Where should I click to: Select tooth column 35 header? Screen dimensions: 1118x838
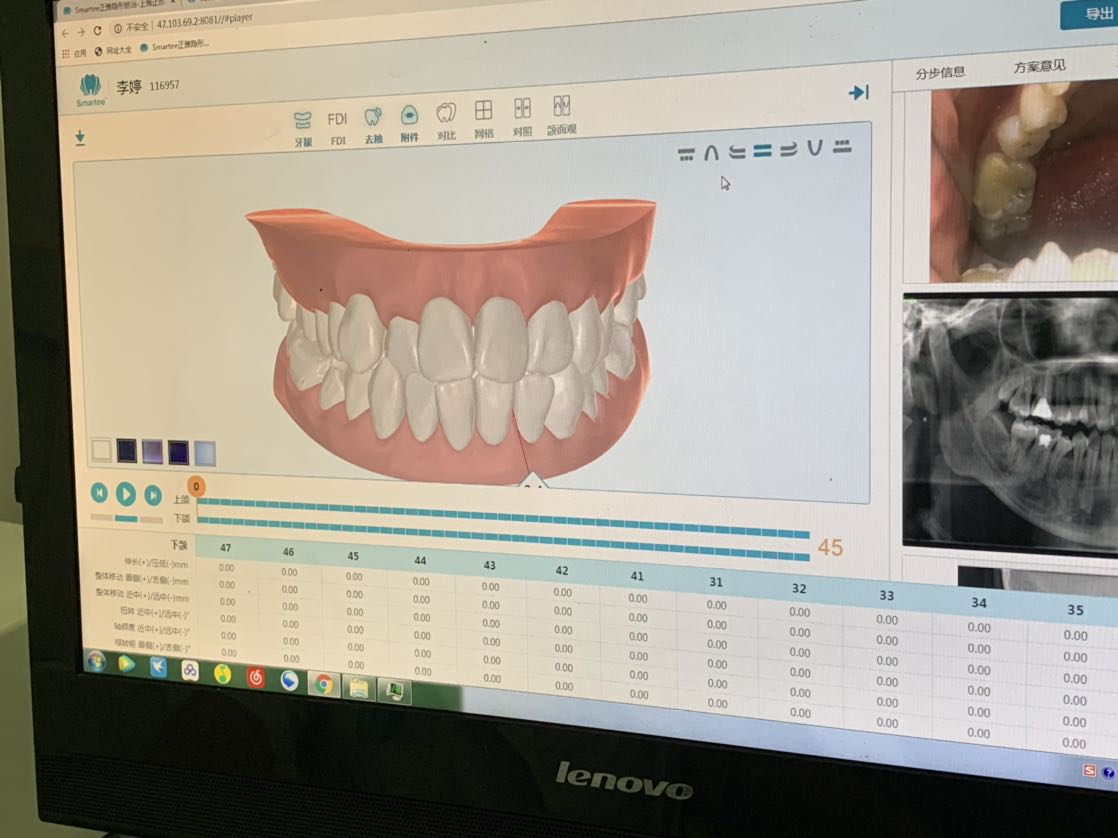(x=1075, y=610)
